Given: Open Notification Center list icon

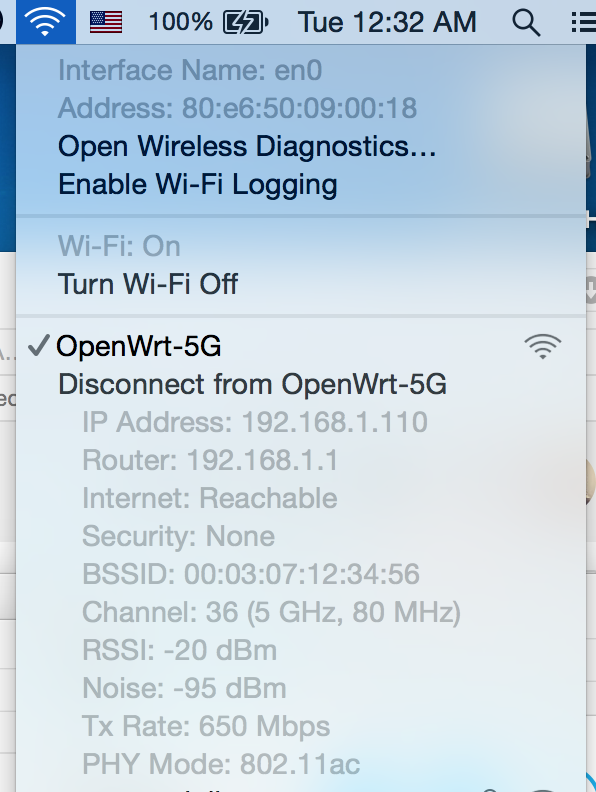Looking at the screenshot, I should tap(583, 23).
